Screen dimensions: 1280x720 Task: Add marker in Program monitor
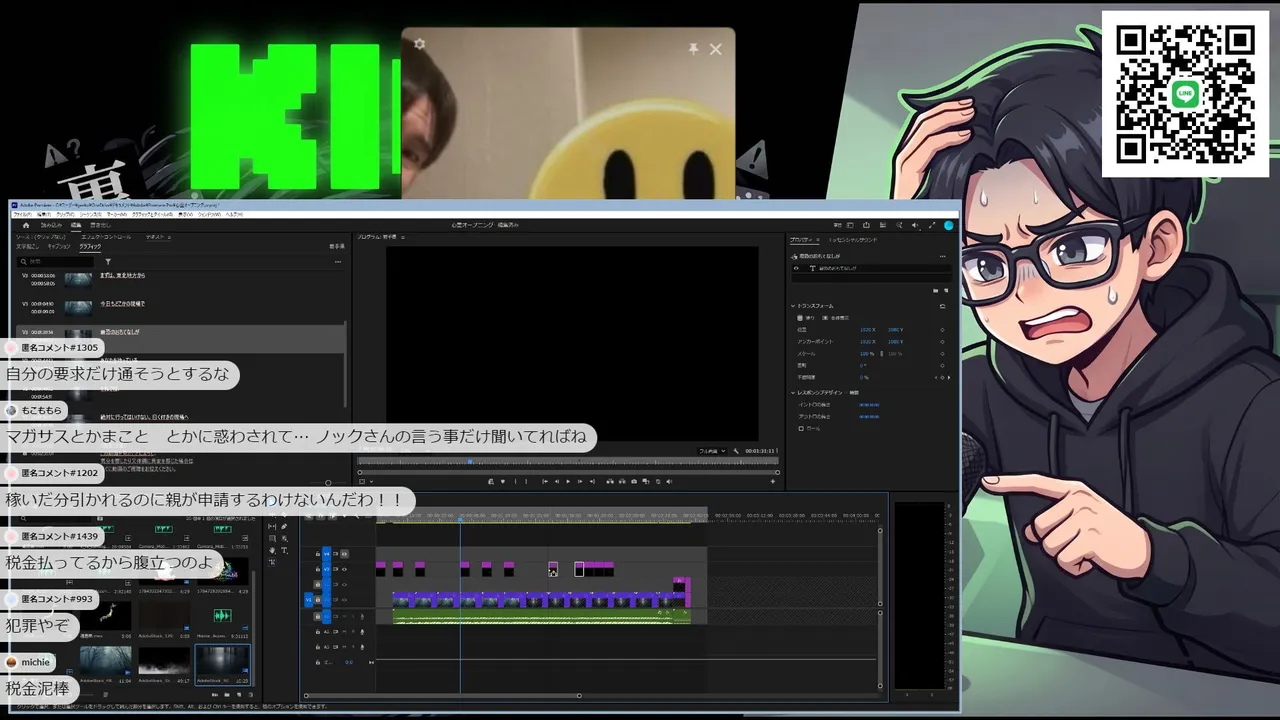click(x=503, y=481)
